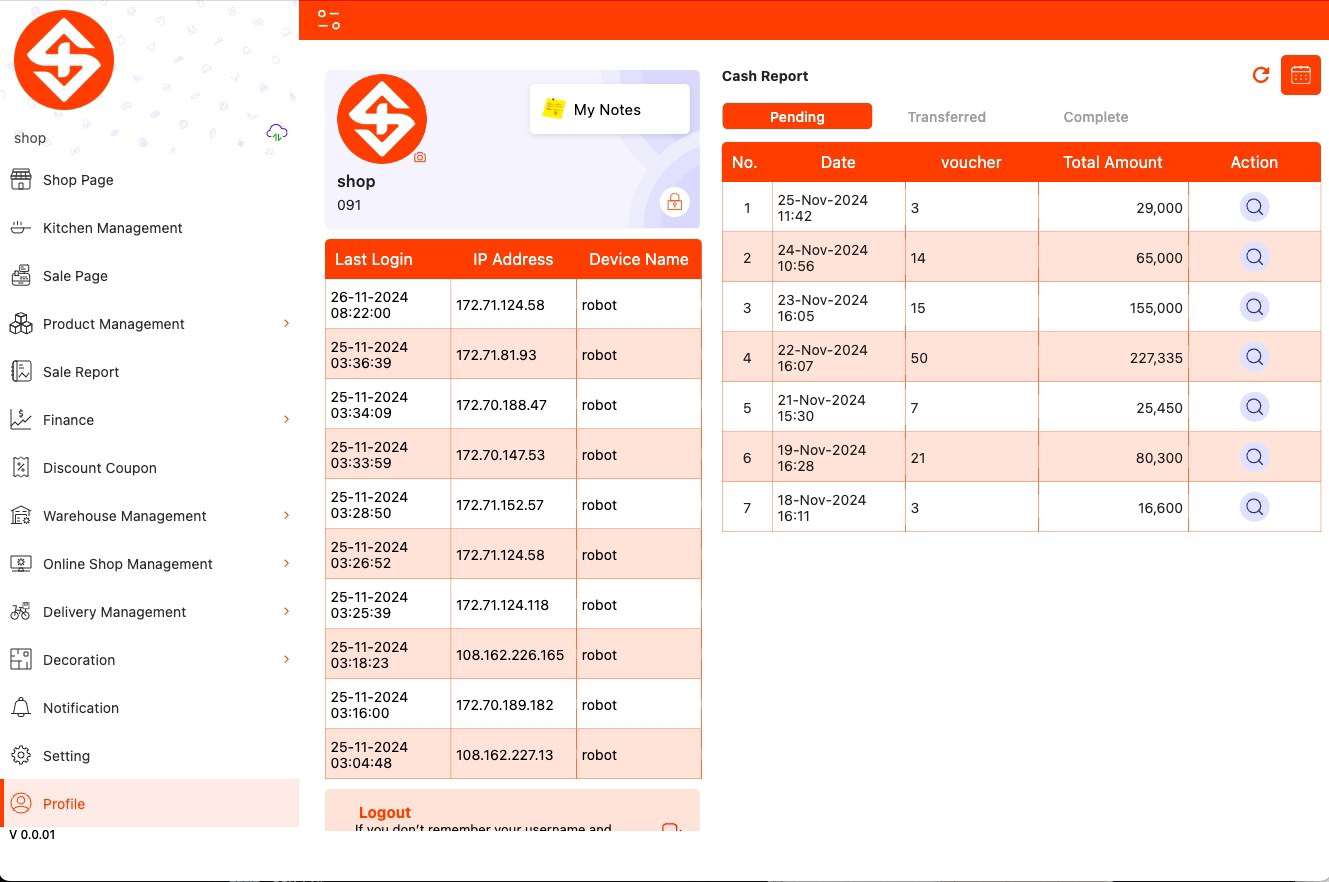Click the Profile person icon
This screenshot has width=1329, height=882.
point(21,804)
